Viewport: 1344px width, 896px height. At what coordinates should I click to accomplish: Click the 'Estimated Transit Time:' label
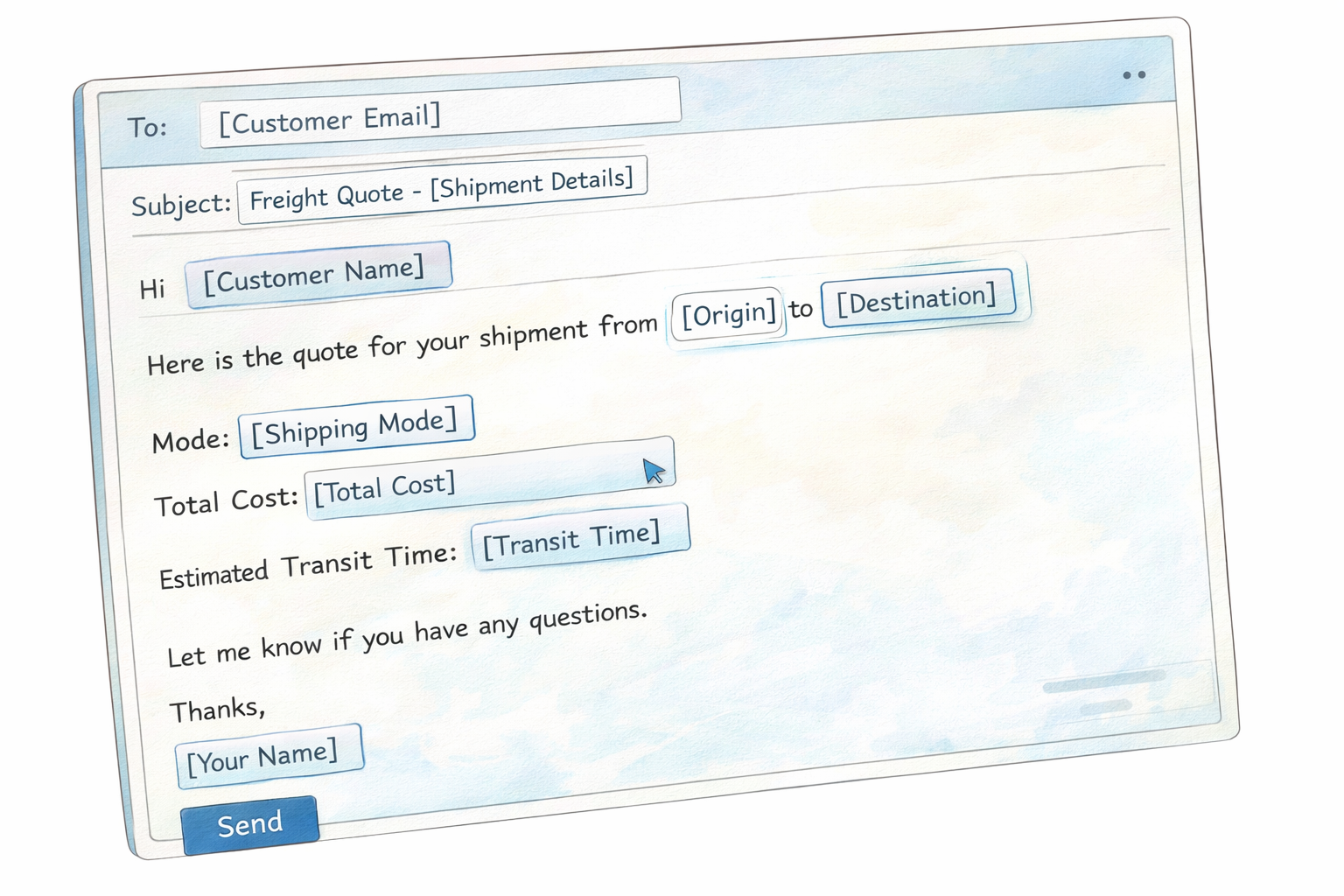308,565
